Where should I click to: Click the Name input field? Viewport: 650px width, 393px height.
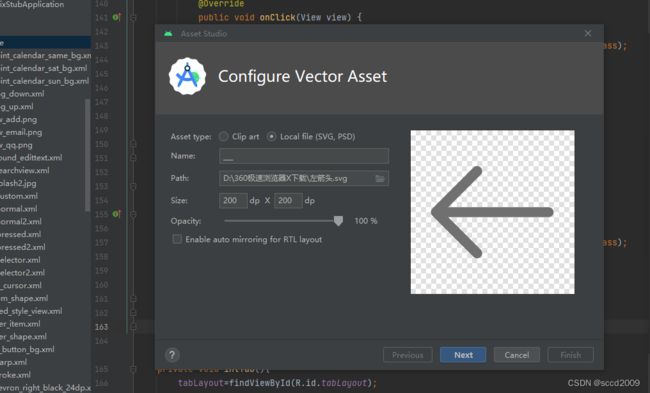click(304, 156)
